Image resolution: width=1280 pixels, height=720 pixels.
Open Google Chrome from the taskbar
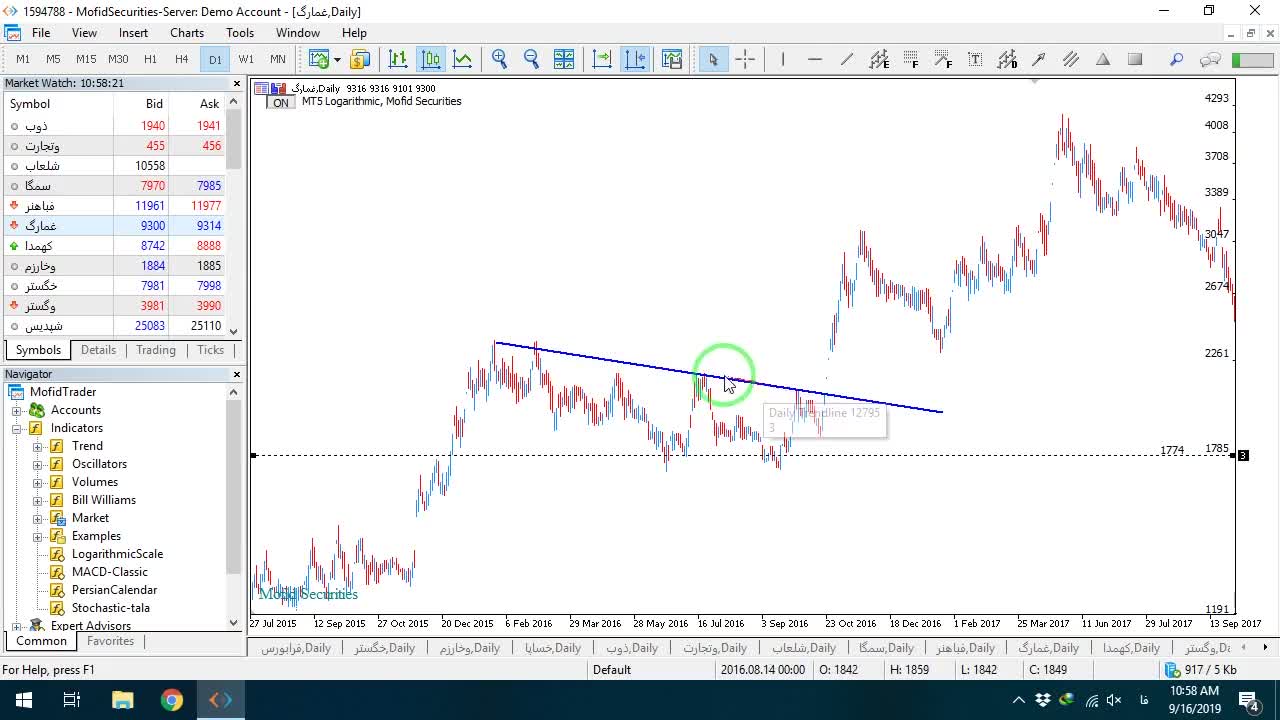click(x=172, y=700)
